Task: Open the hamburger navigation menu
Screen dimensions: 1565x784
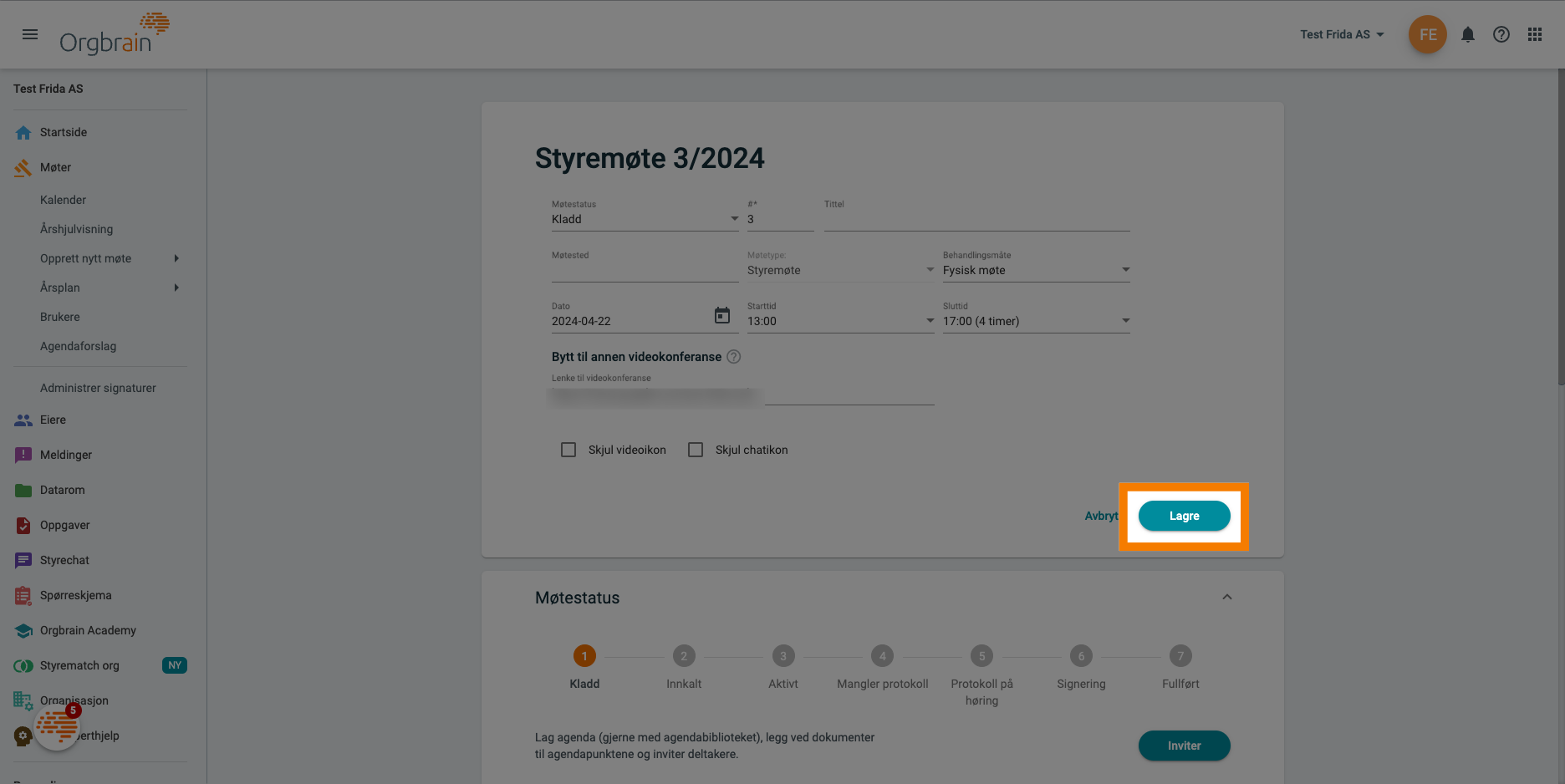Action: pyautogui.click(x=30, y=34)
